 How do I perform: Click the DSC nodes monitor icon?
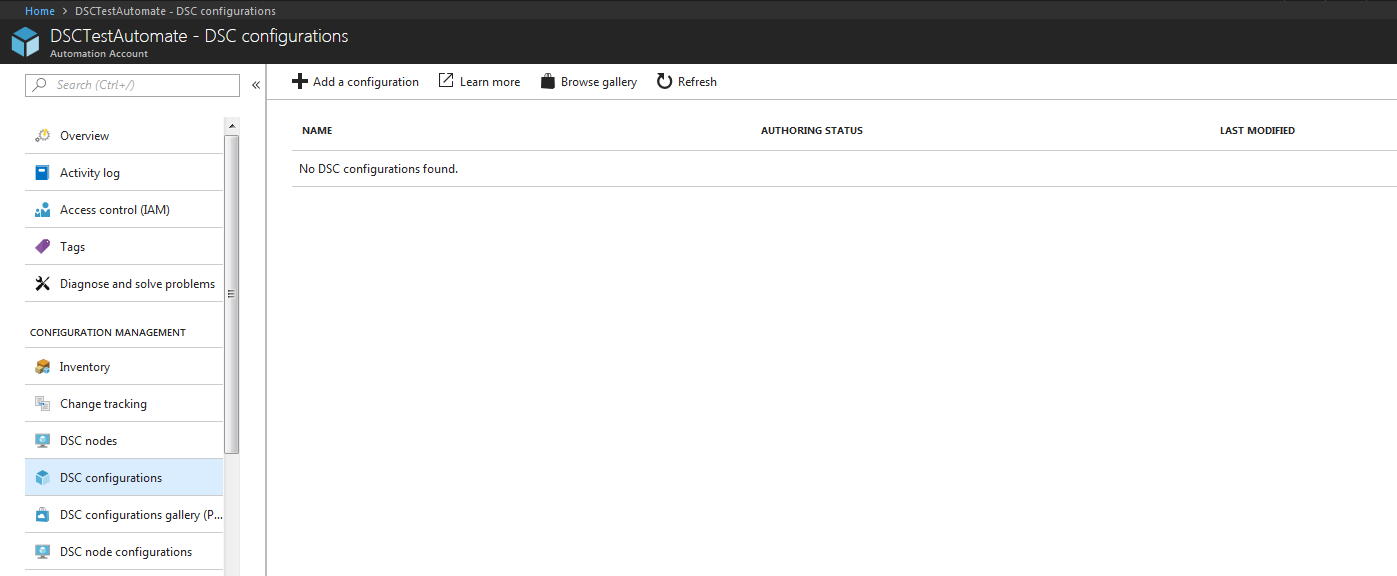pyautogui.click(x=41, y=440)
